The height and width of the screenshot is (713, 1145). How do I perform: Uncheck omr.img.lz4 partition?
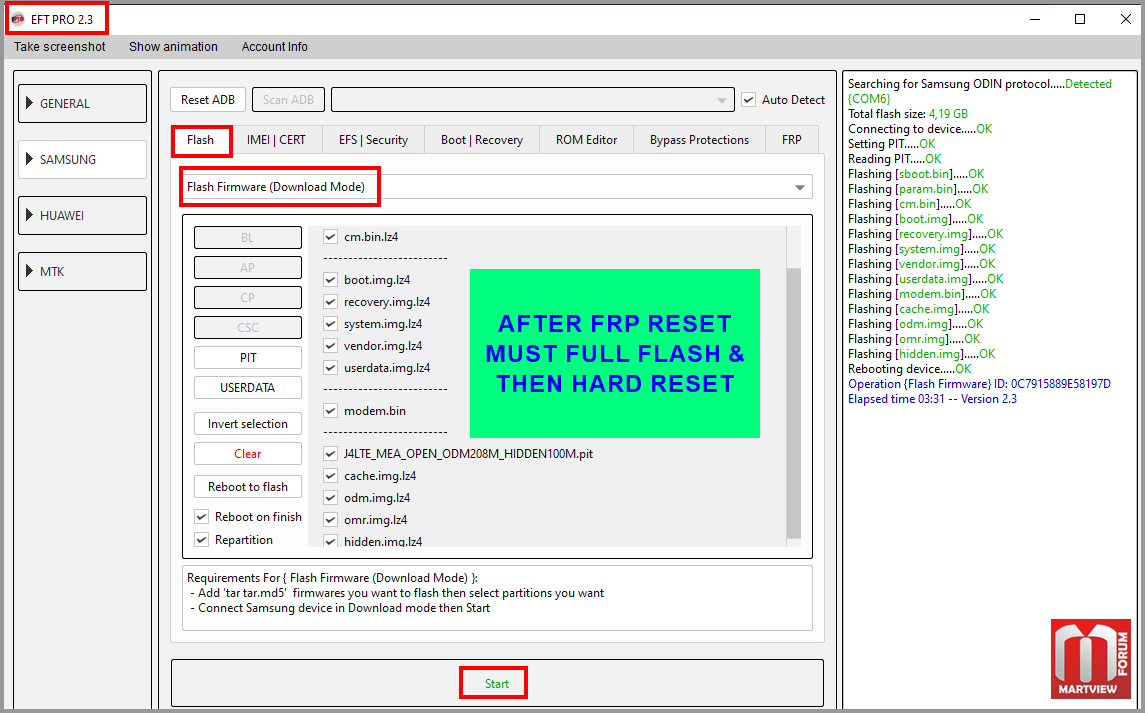pos(331,519)
